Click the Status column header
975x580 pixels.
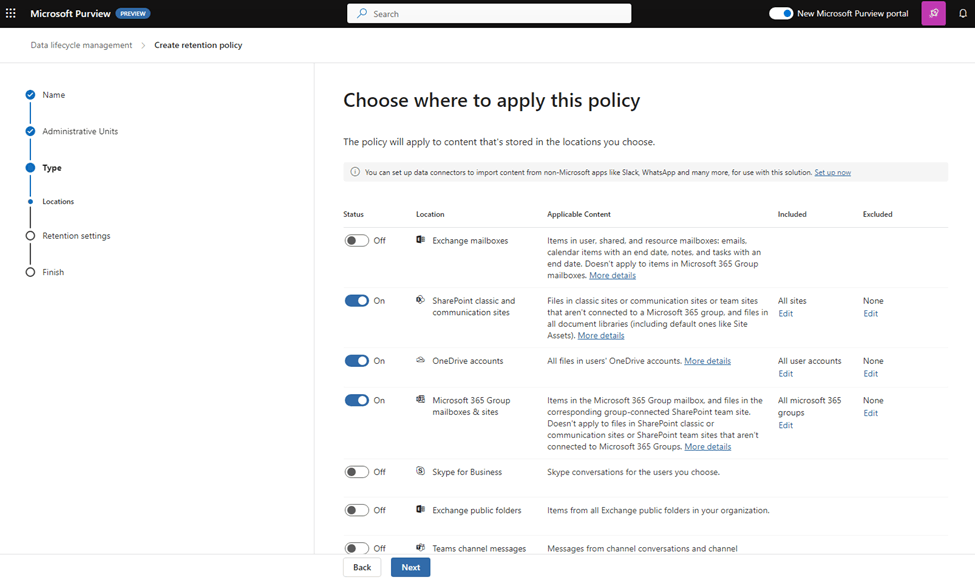tap(353, 214)
